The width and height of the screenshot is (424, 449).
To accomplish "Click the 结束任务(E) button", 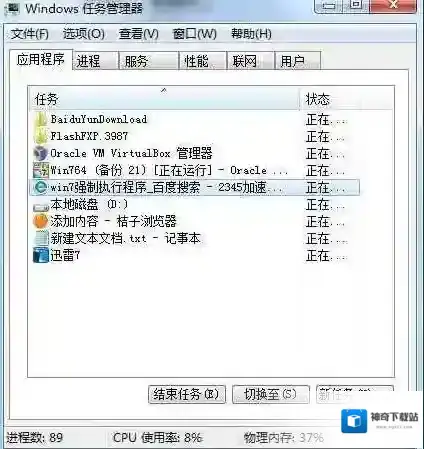I will 187,395.
